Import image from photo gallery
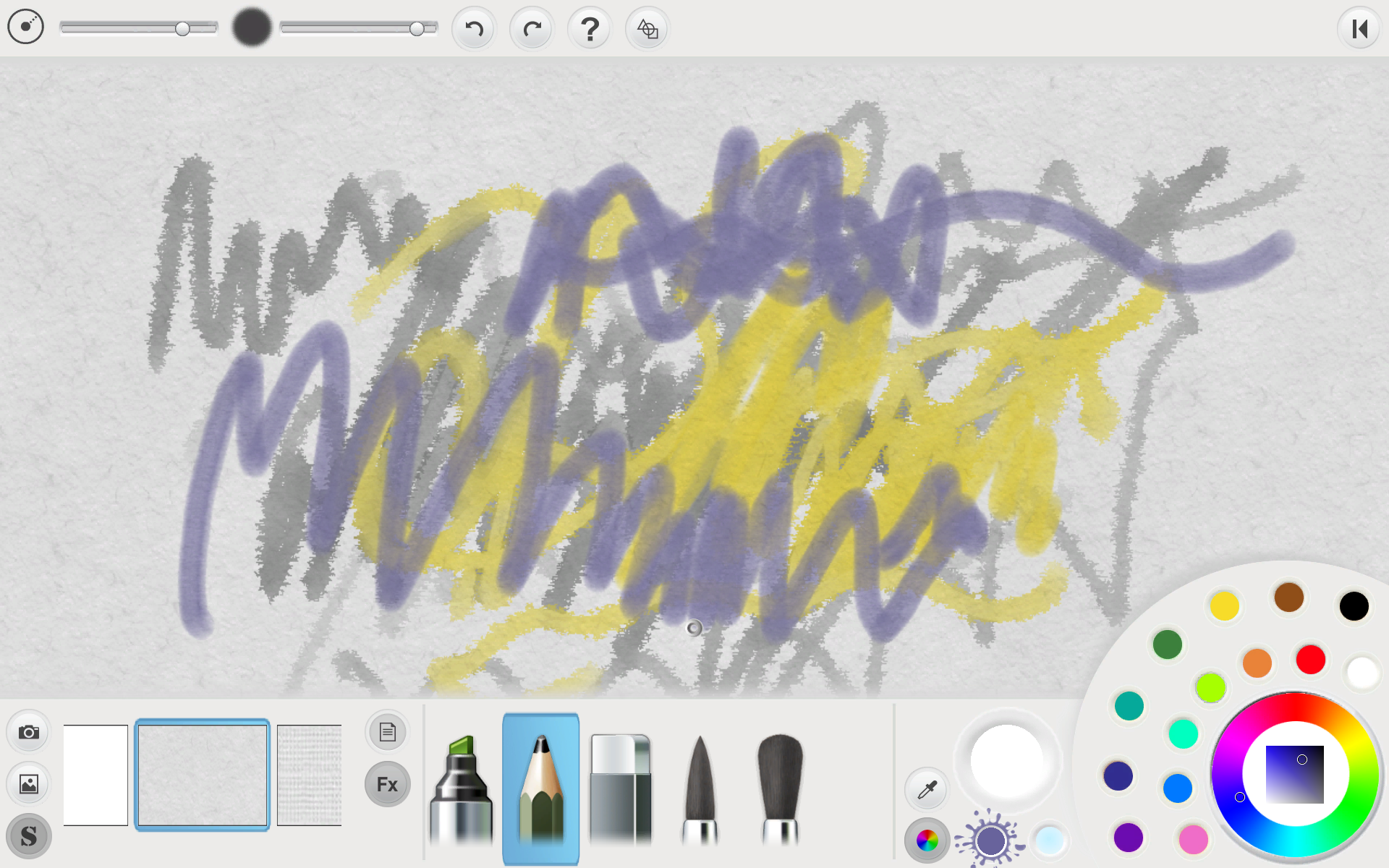The image size is (1389, 868). (29, 784)
